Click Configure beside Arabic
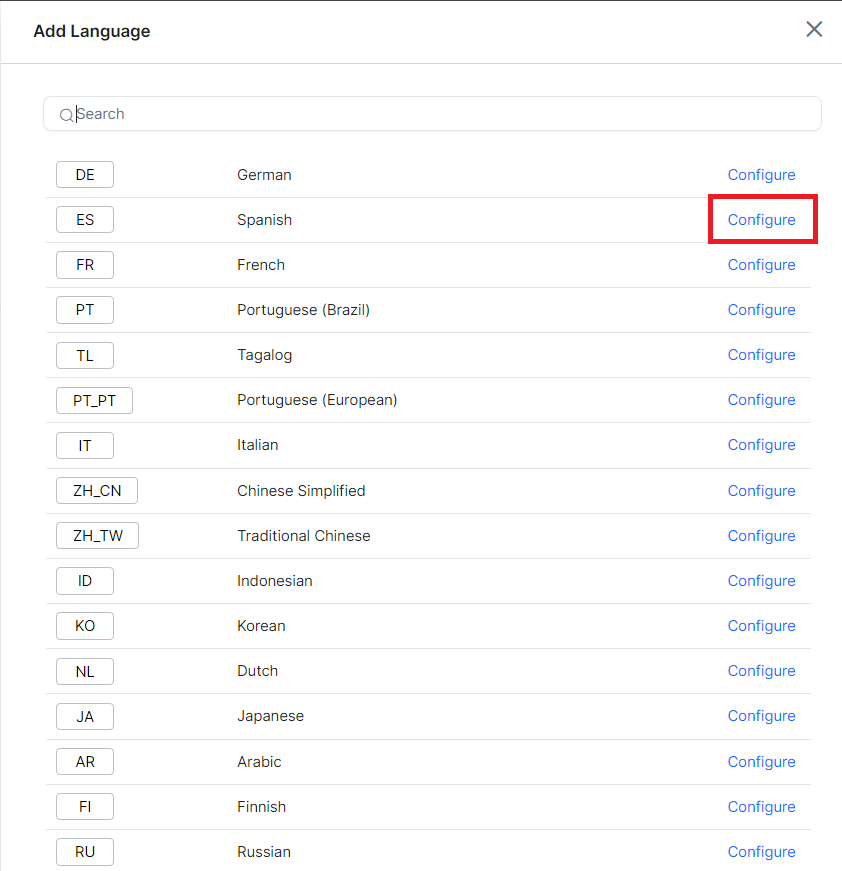The width and height of the screenshot is (842, 871). coord(761,762)
